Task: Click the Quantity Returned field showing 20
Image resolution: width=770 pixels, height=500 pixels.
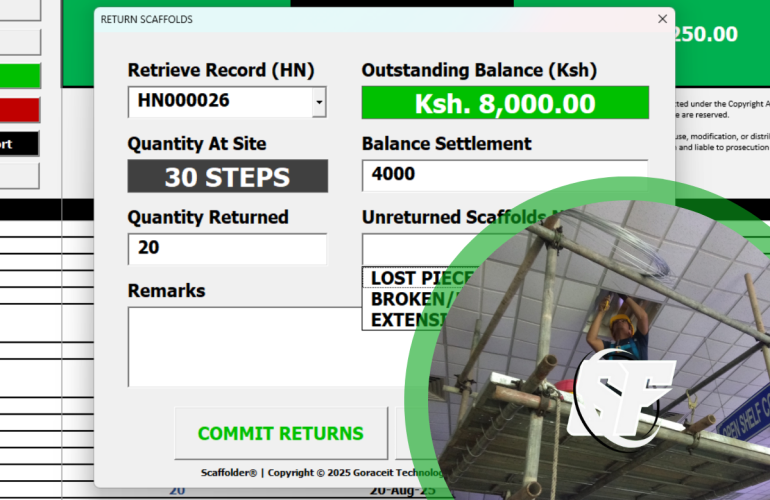Action: pyautogui.click(x=227, y=248)
